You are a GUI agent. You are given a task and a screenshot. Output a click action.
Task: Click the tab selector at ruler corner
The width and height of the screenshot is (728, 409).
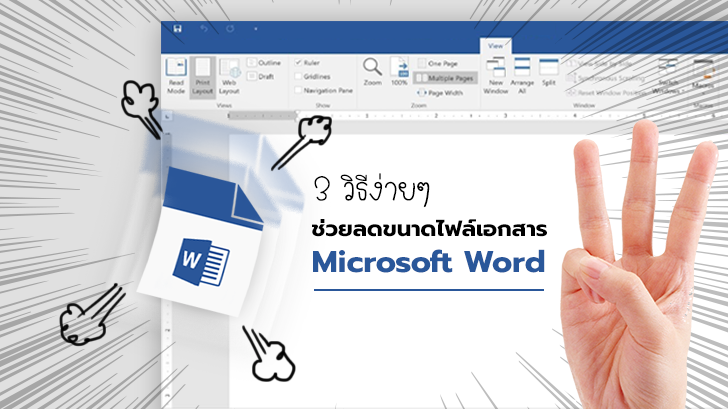pos(168,116)
